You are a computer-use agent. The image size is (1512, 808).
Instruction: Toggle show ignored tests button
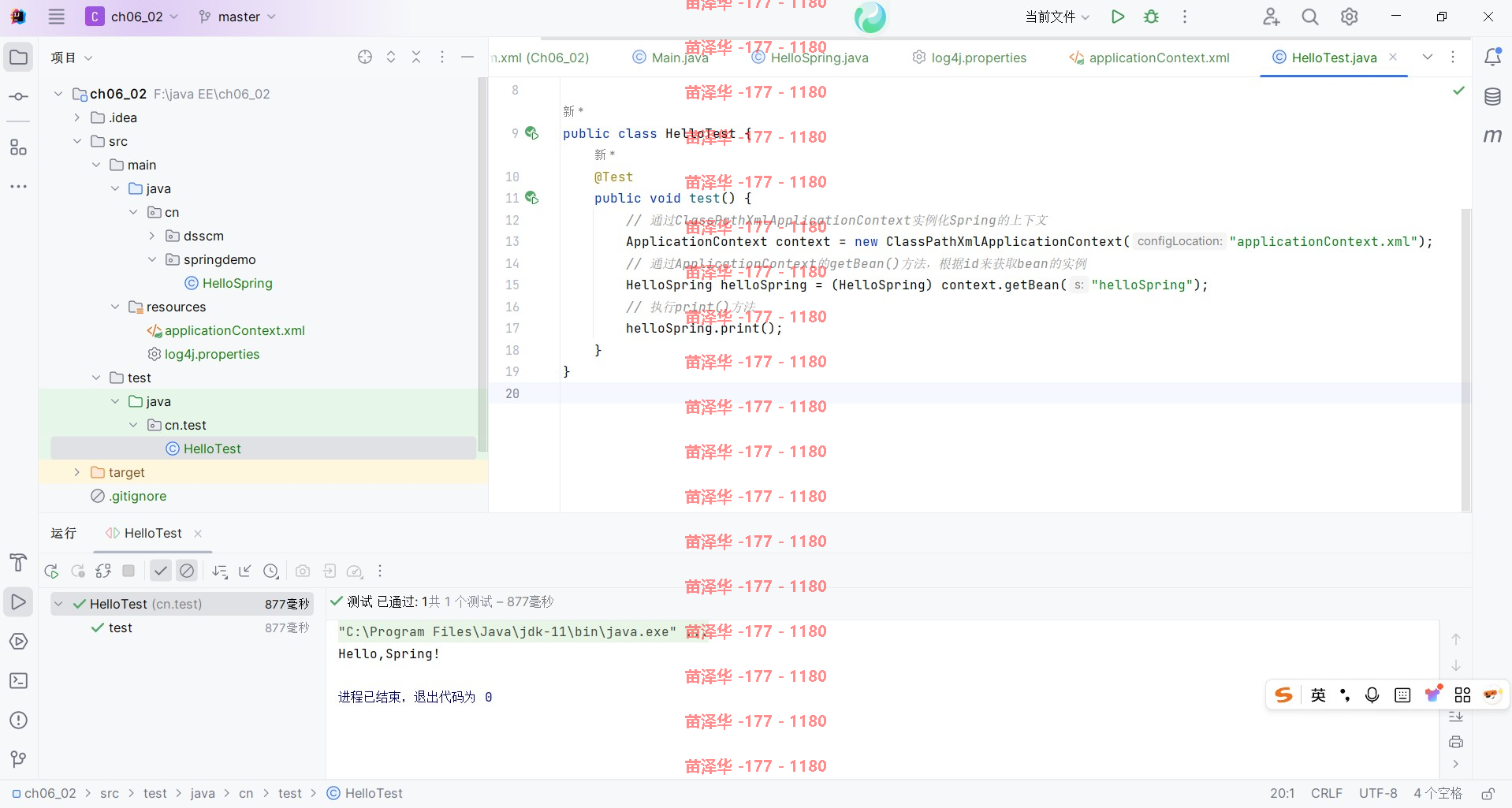tap(187, 571)
